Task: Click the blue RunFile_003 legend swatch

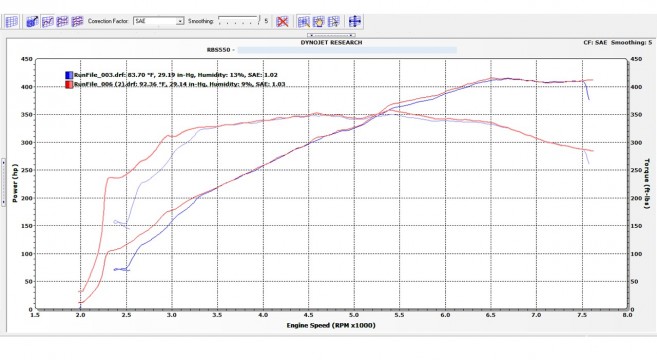Action: tap(69, 75)
